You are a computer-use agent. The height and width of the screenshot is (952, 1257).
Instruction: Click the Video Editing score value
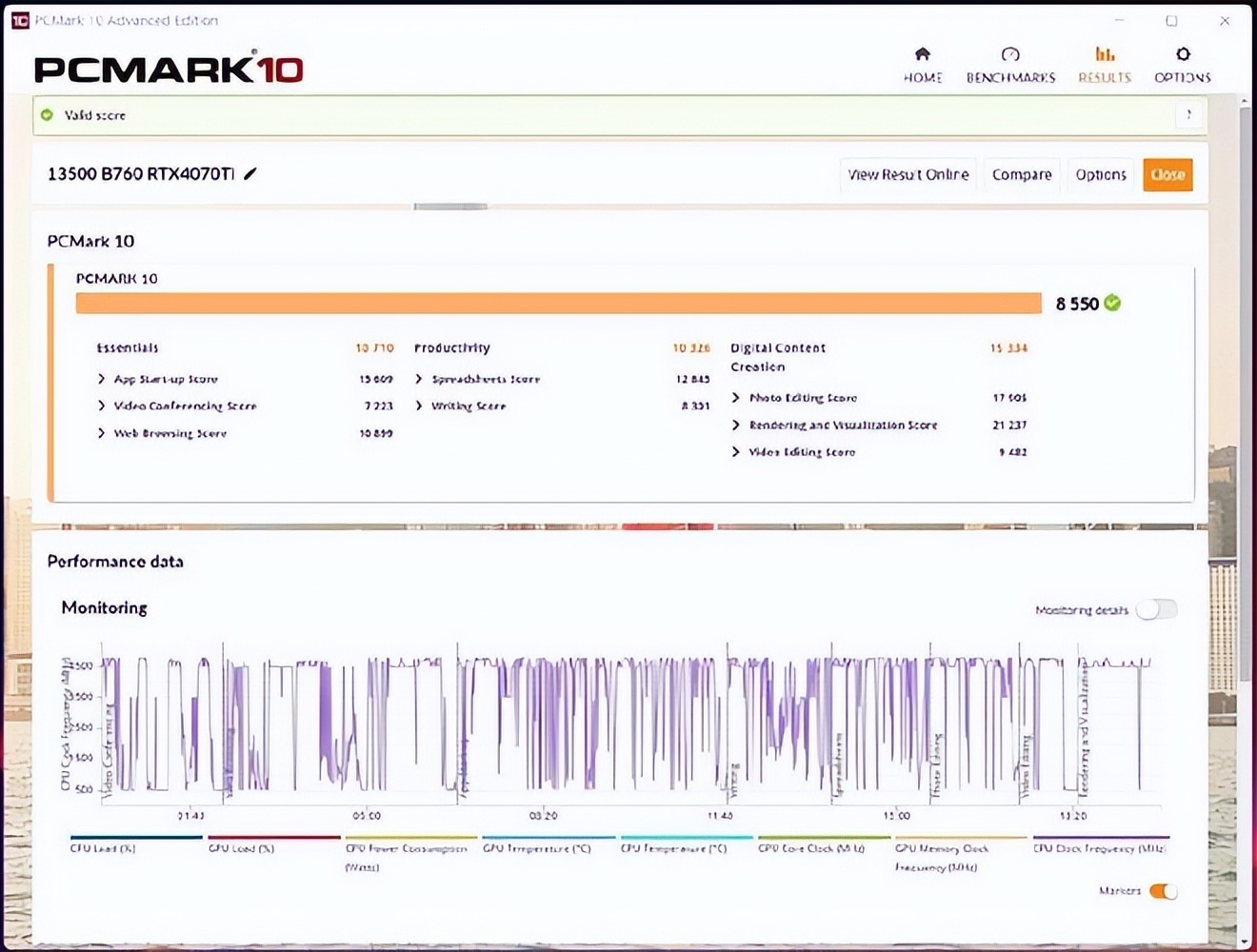pyautogui.click(x=1013, y=452)
